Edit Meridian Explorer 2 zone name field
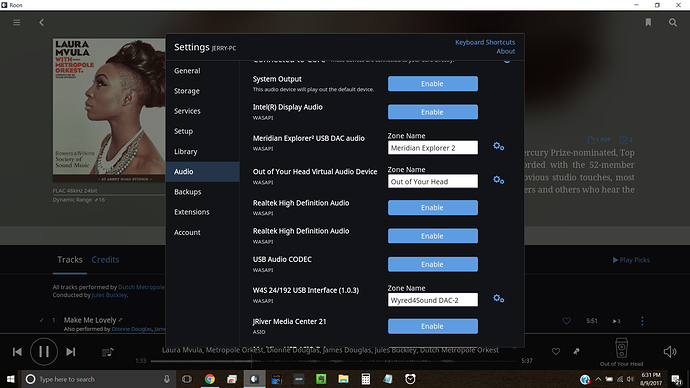 pos(433,148)
